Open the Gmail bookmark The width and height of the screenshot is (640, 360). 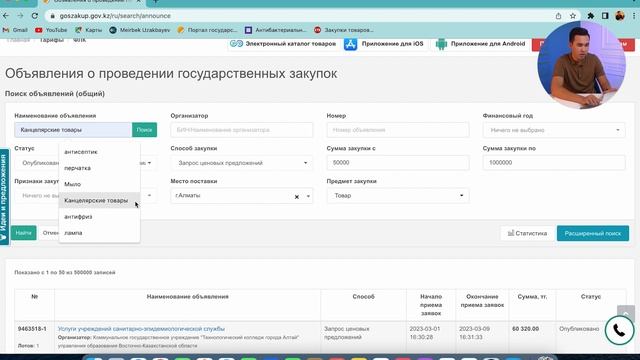(x=16, y=30)
